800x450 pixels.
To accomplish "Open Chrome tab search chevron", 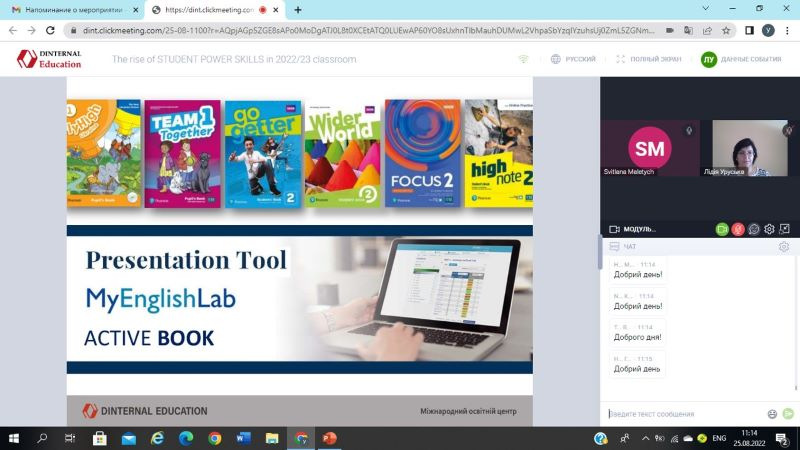I will (706, 9).
